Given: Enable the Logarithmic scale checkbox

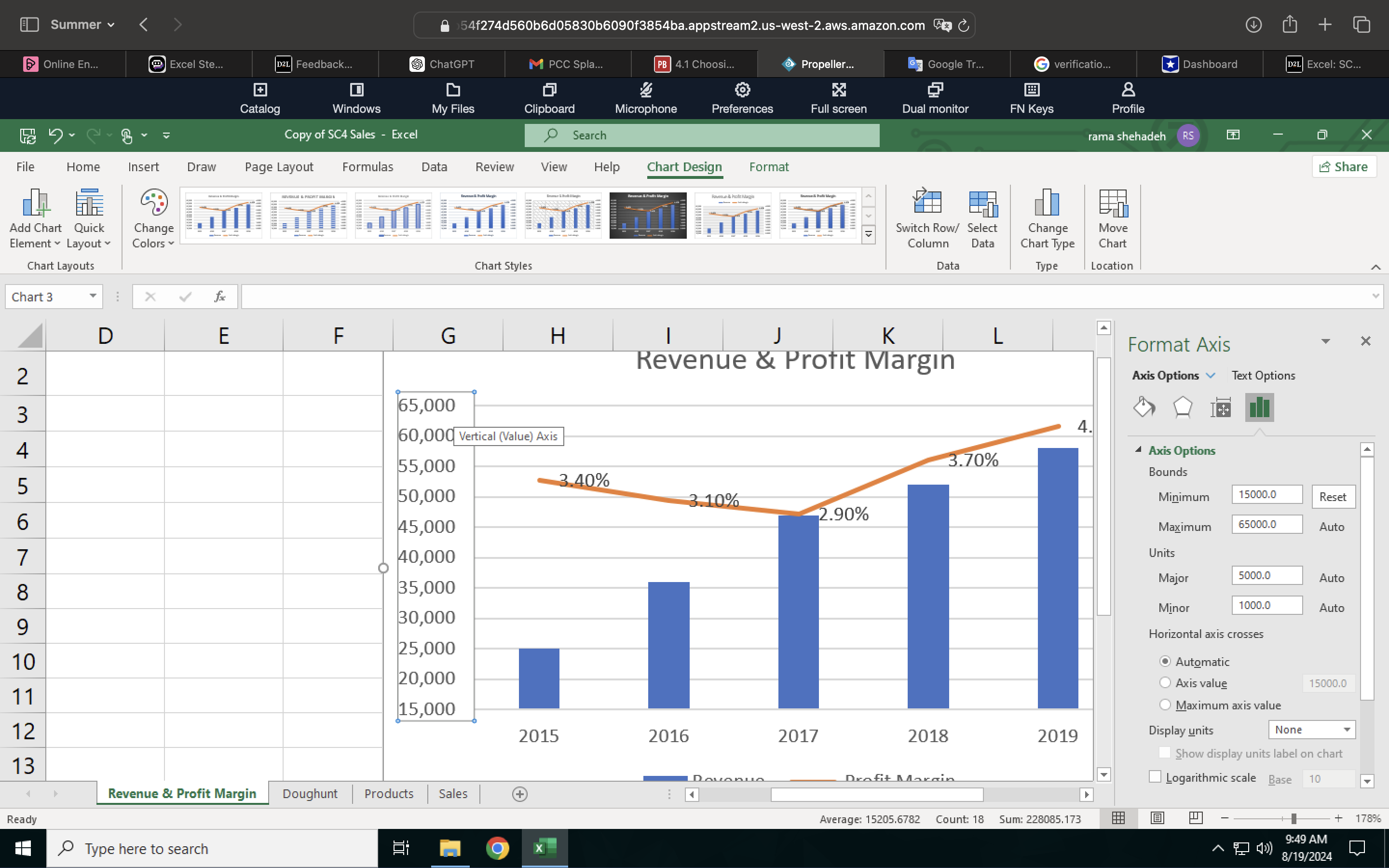Looking at the screenshot, I should [1156, 777].
